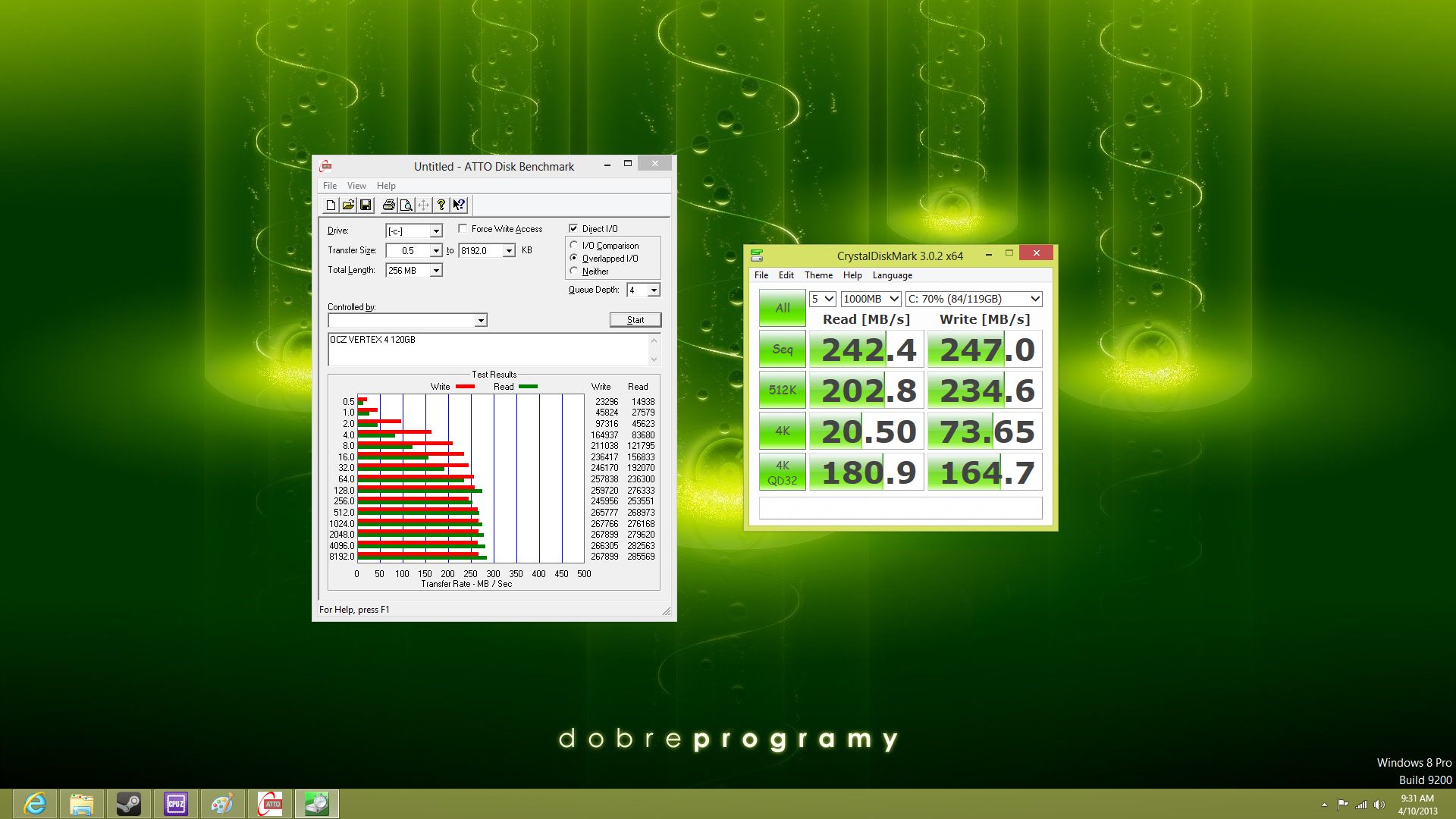This screenshot has height=819, width=1456.
Task: Click the Start button in ATTO
Action: (x=635, y=320)
